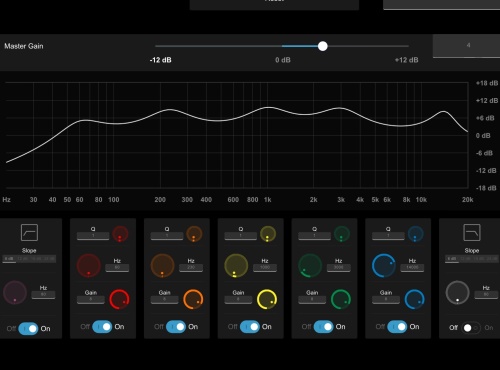Click the red band frequency knob
500x370 pixels.
pyautogui.click(x=89, y=266)
